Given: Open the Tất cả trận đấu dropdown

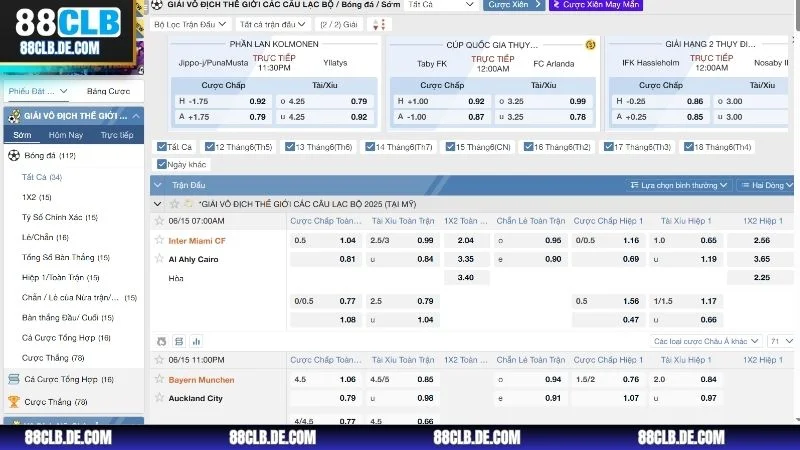Looking at the screenshot, I should click(x=273, y=24).
